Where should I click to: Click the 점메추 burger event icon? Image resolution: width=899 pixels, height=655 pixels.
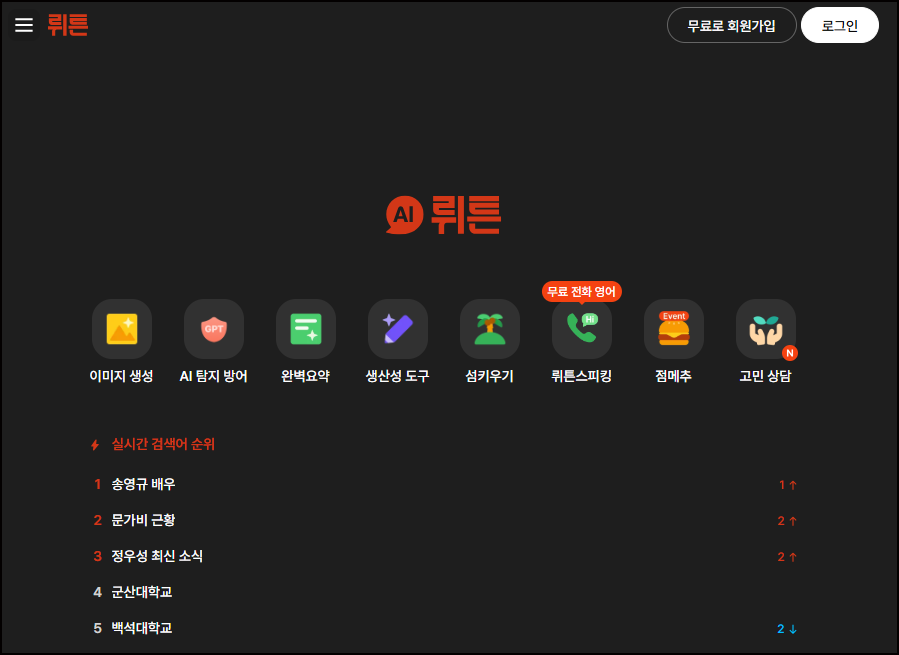point(673,328)
